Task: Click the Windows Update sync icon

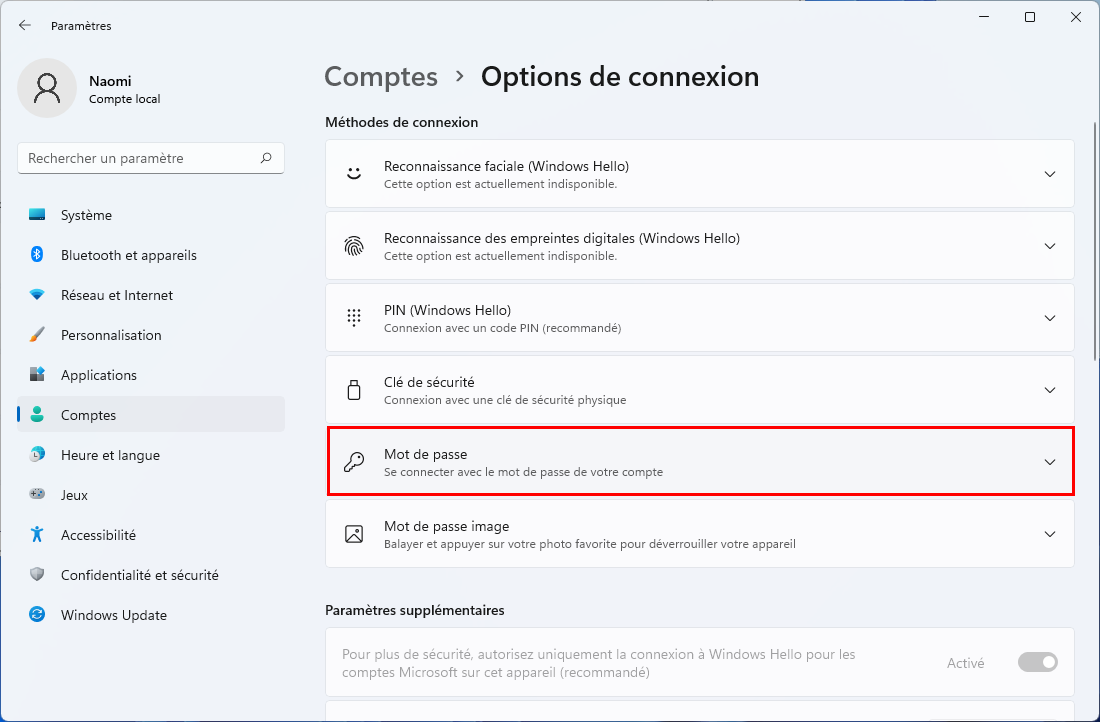Action: coord(37,615)
